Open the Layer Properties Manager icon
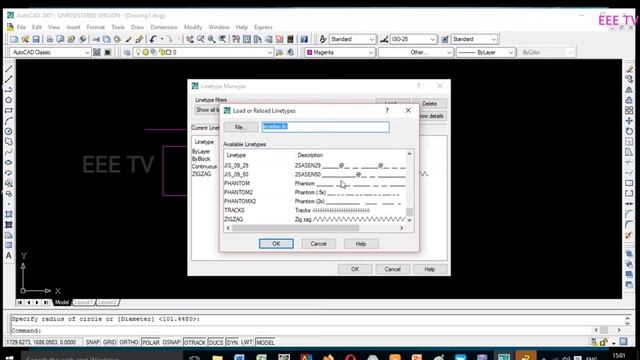 point(127,52)
